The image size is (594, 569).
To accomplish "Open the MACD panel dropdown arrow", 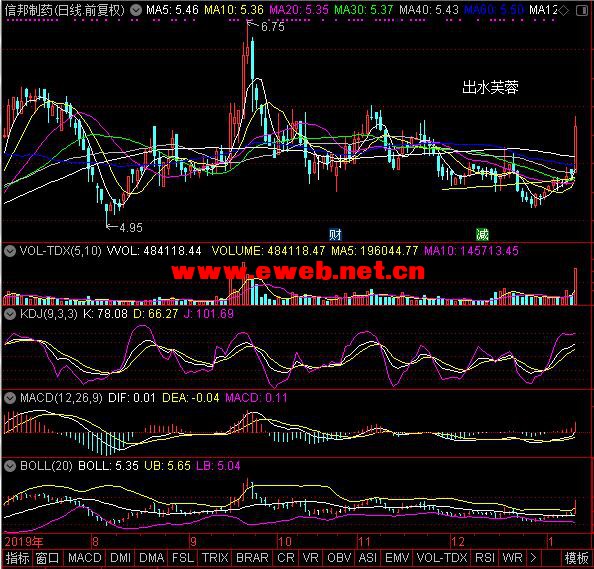I will (10, 398).
